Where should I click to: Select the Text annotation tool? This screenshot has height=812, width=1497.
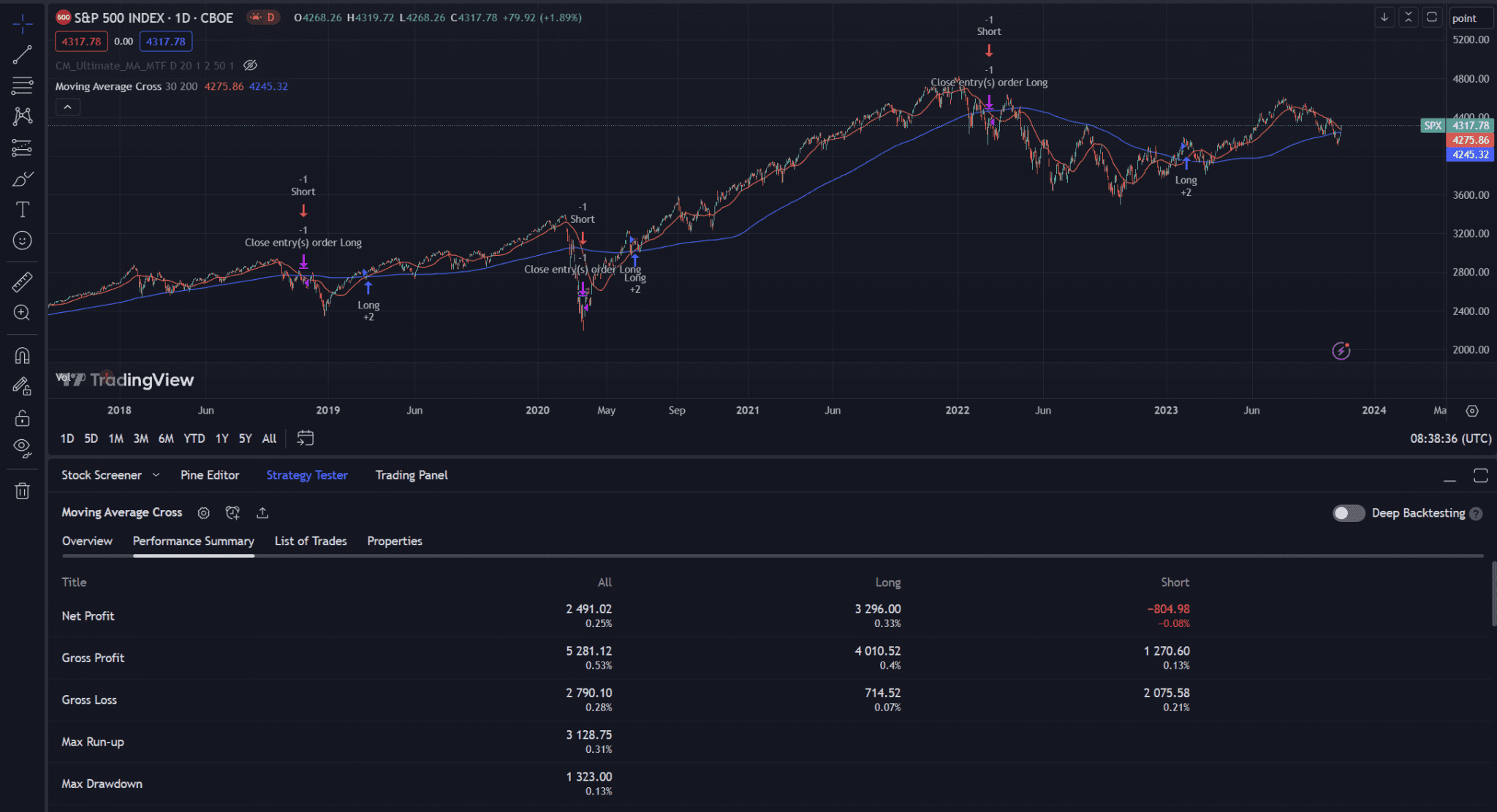point(22,208)
